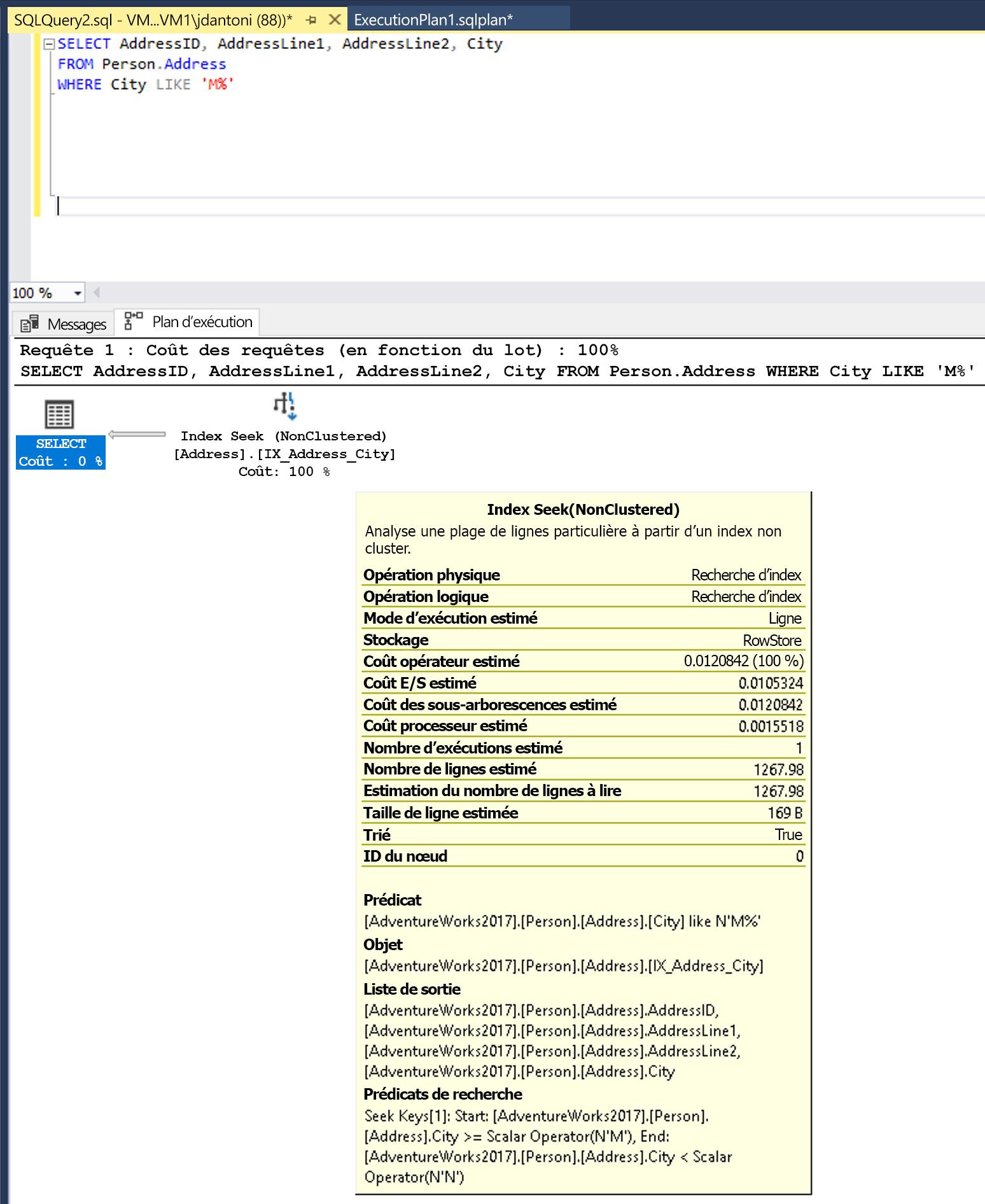
Task: Click the Coût: 100 % operator text
Action: (x=284, y=472)
